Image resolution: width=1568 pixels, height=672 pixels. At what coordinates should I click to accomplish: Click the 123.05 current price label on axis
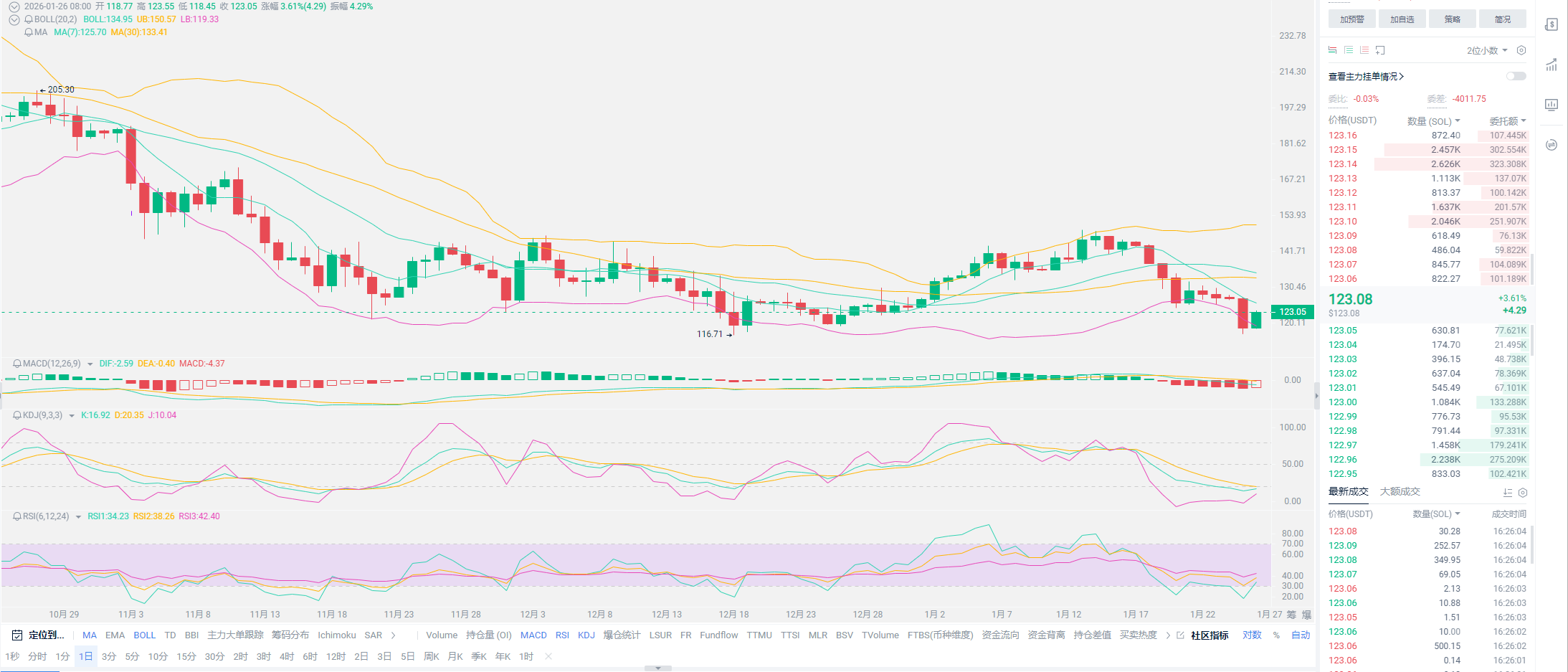[x=1292, y=312]
